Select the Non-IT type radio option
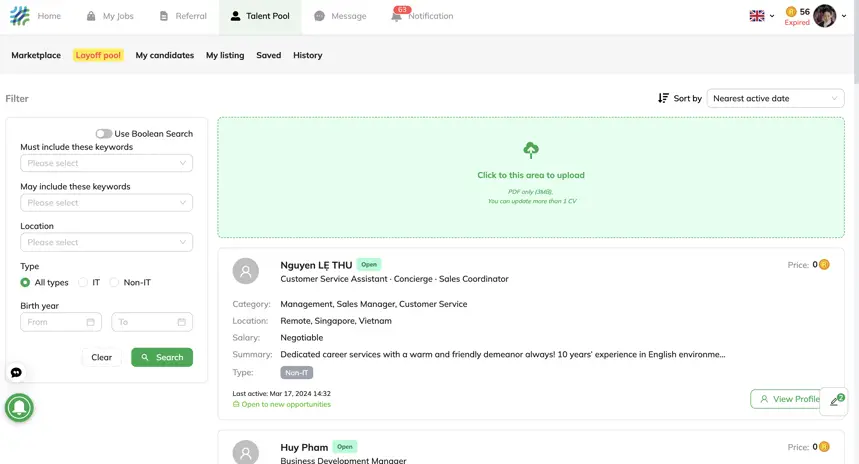Viewport: 859px width, 464px height. click(x=114, y=282)
